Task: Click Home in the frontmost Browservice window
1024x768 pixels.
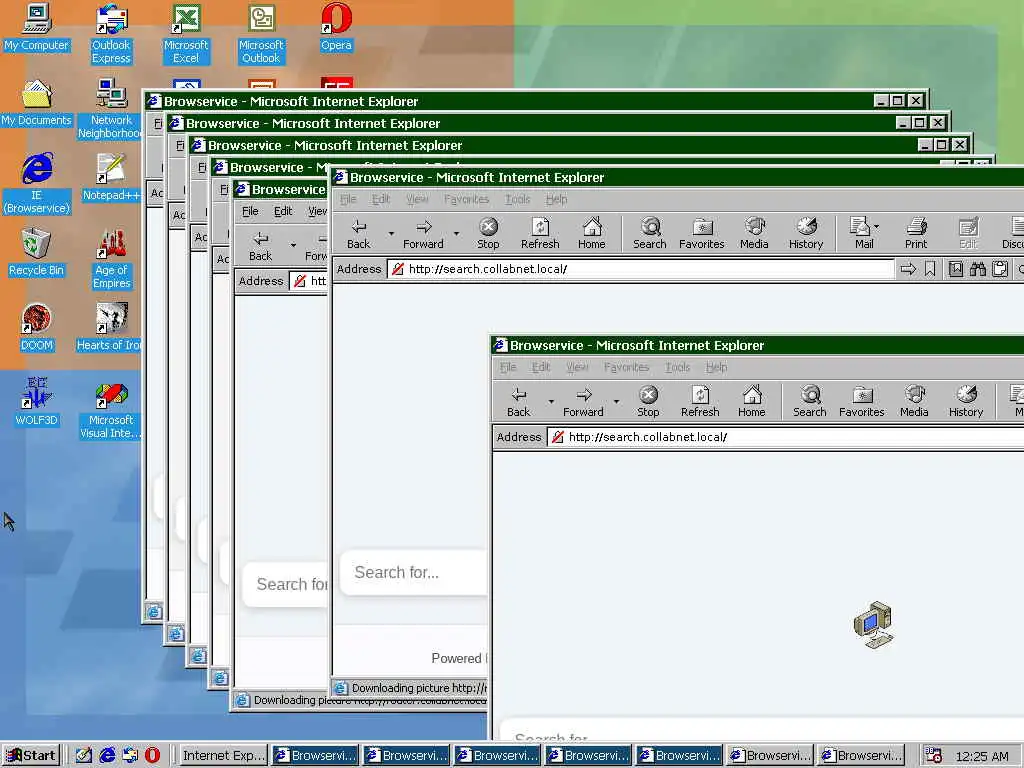Action: (x=752, y=401)
